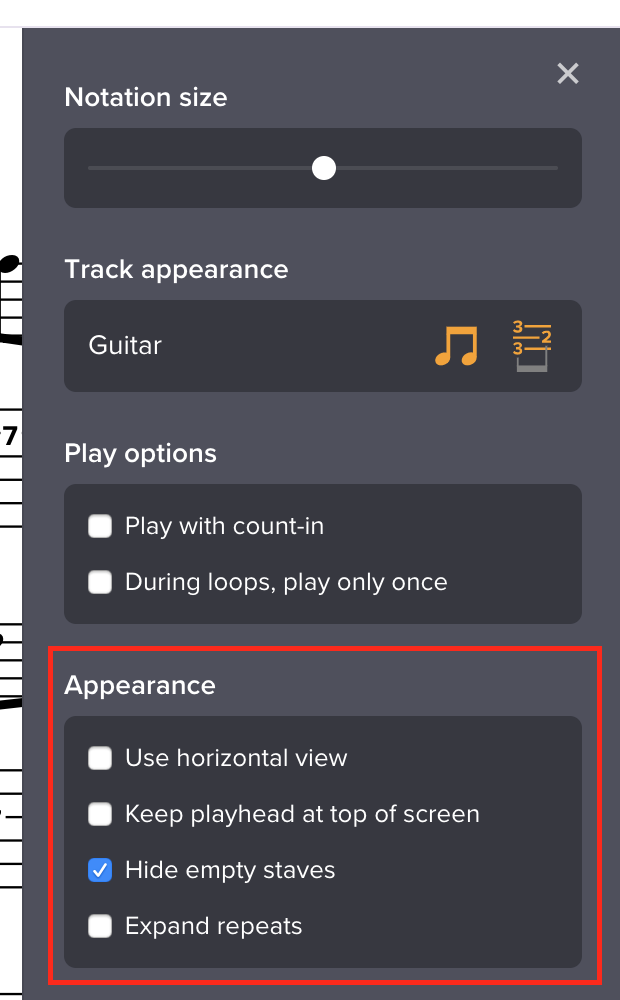Click the Appearance section heading
Screen dimensions: 620x1000
point(140,685)
